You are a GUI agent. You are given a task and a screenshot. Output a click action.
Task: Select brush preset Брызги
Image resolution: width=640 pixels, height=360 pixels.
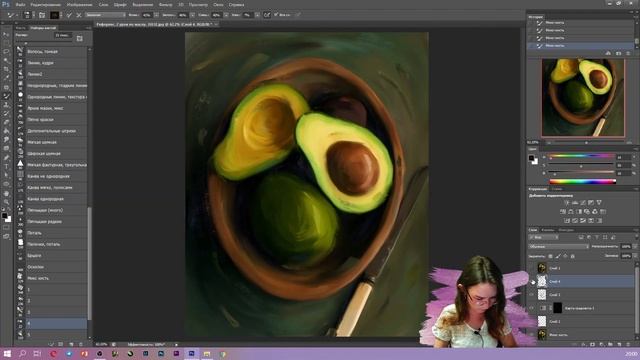pos(57,256)
